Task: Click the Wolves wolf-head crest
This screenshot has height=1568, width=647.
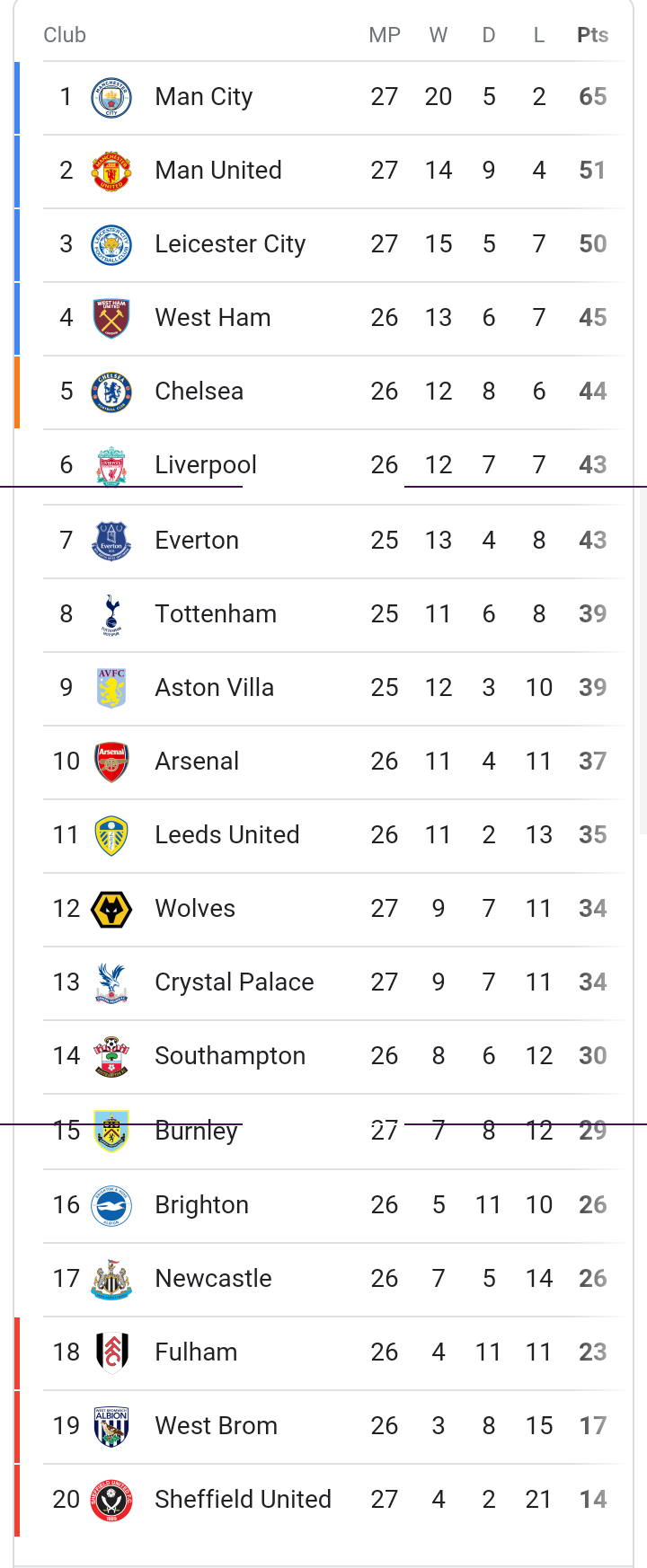Action: [x=111, y=909]
